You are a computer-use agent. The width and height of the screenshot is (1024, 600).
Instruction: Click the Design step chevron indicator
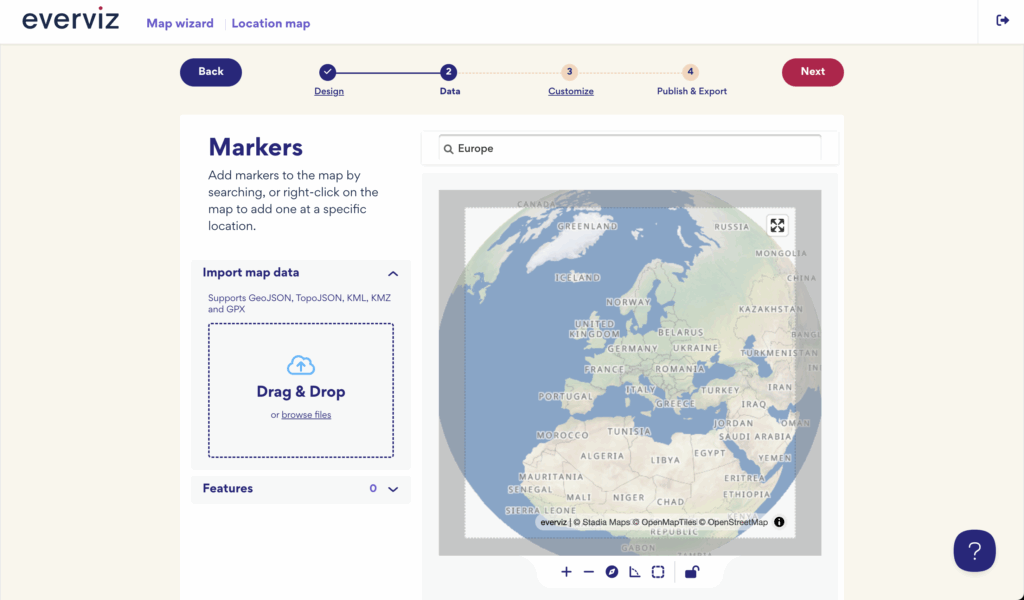tap(329, 72)
